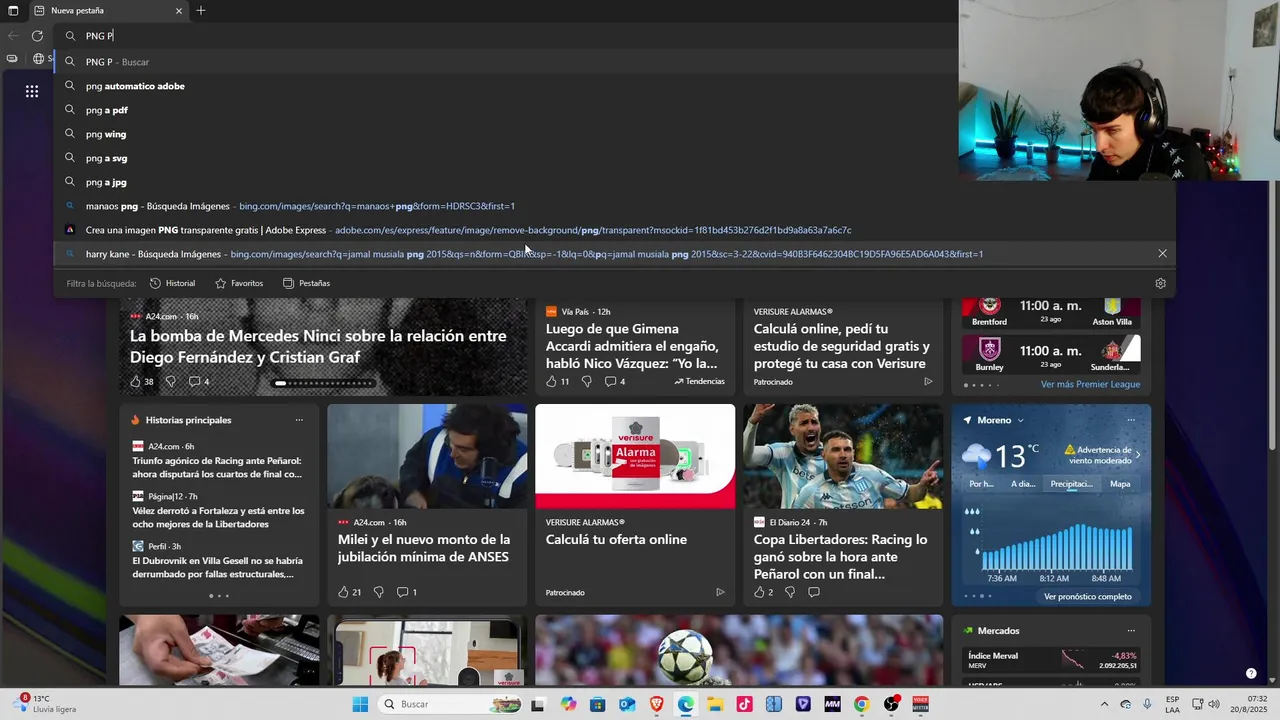Open search suggestion settings gear

pyautogui.click(x=1160, y=283)
